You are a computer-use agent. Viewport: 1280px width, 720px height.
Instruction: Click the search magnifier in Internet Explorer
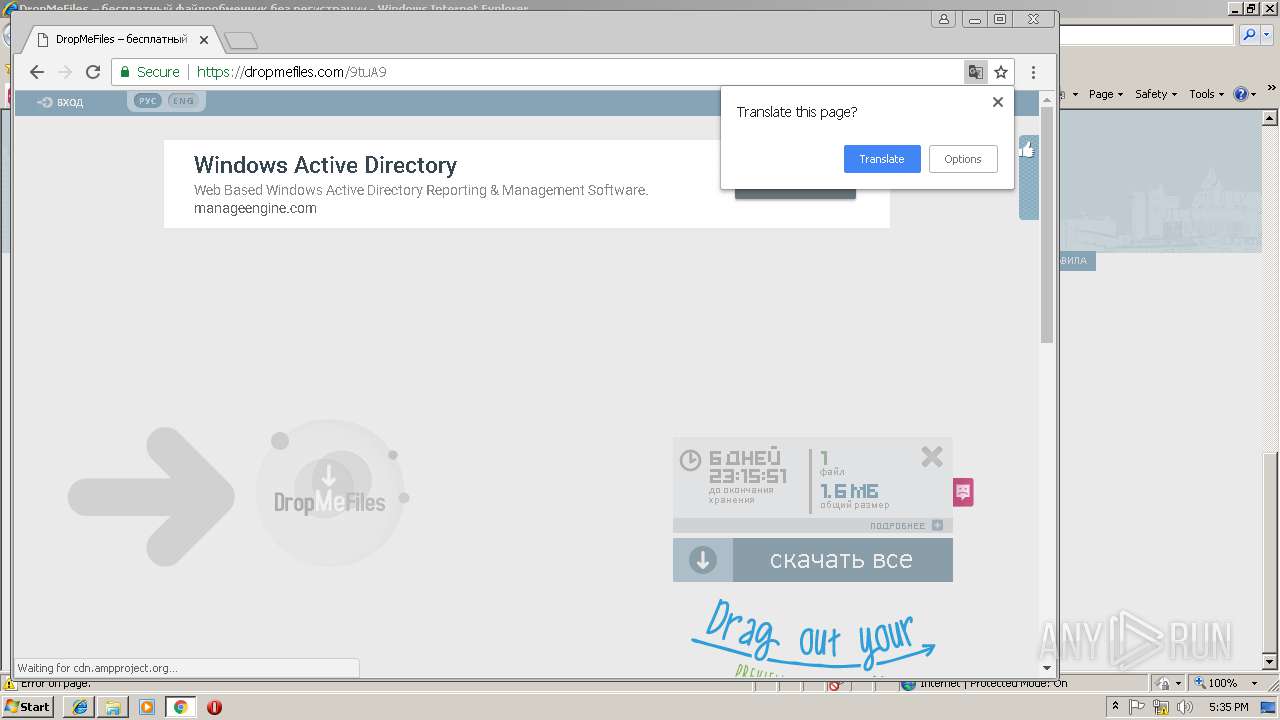coord(1249,35)
